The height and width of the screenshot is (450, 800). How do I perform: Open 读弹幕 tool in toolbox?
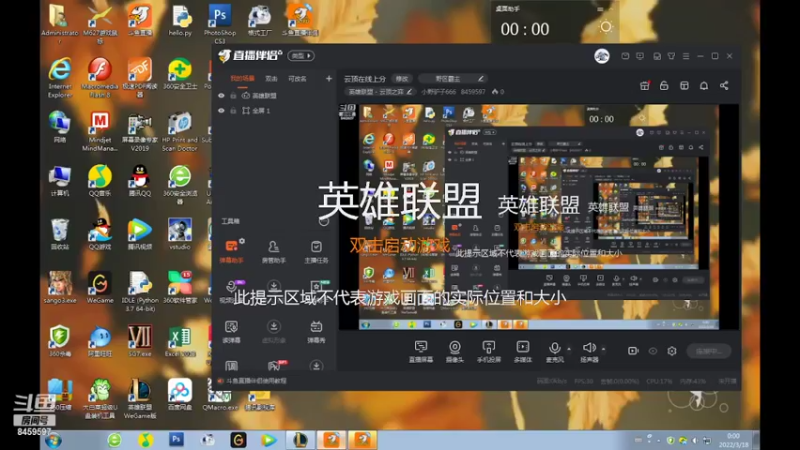click(x=231, y=331)
